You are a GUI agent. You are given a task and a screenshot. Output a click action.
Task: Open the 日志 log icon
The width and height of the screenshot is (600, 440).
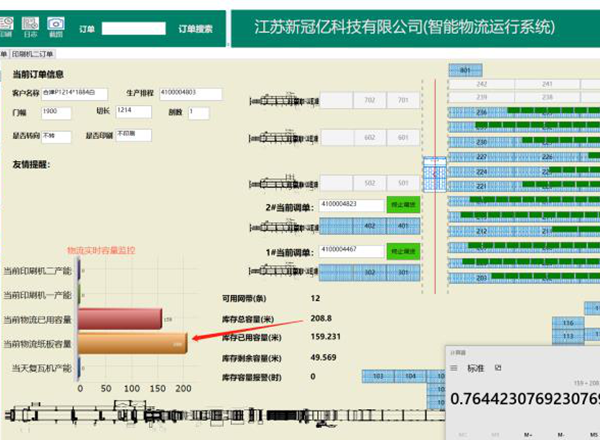click(30, 24)
